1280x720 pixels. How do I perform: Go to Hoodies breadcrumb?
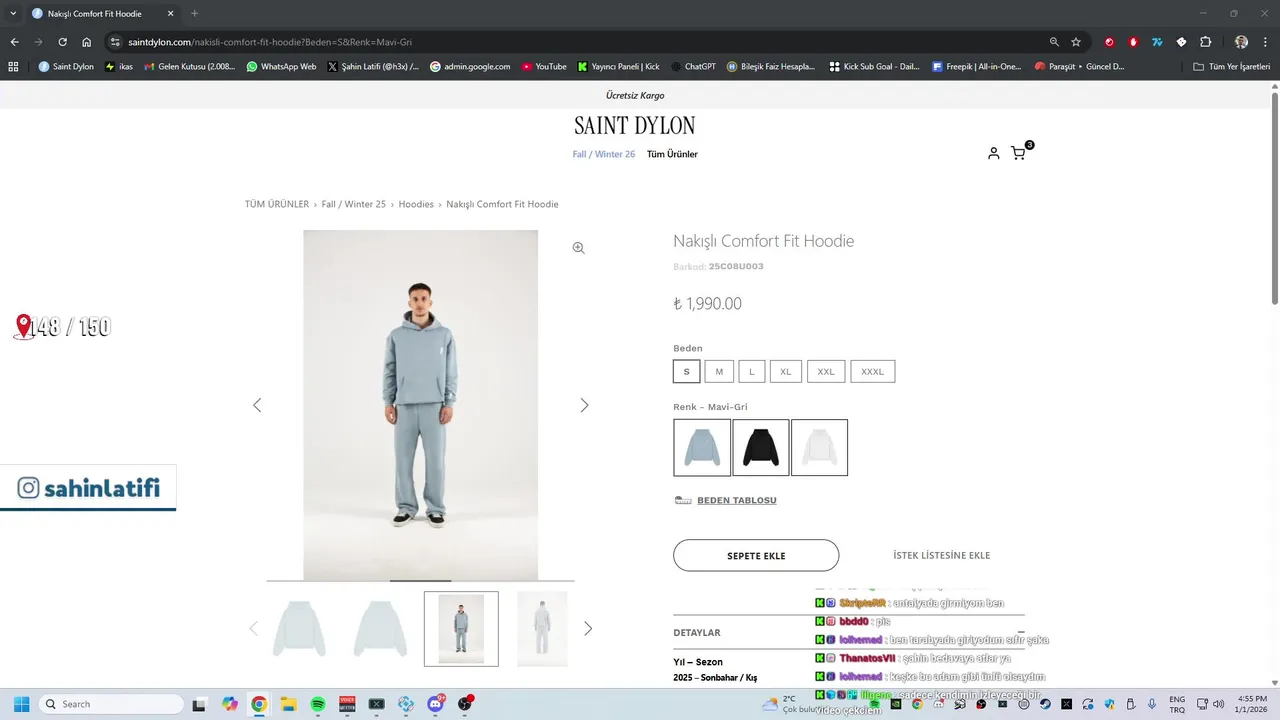pos(416,204)
